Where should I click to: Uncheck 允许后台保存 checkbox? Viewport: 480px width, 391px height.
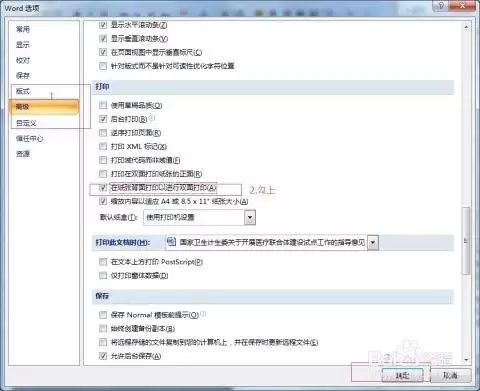(103, 356)
